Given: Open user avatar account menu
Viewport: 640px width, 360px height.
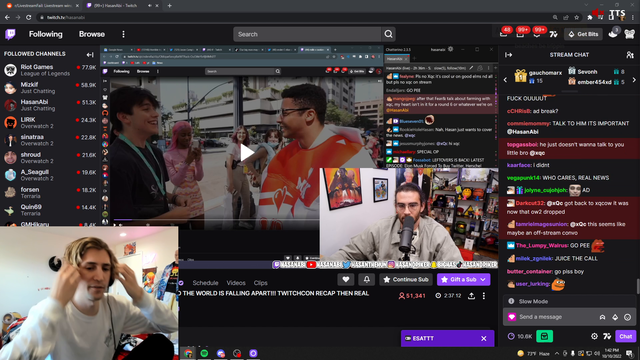Looking at the screenshot, I should tap(630, 34).
